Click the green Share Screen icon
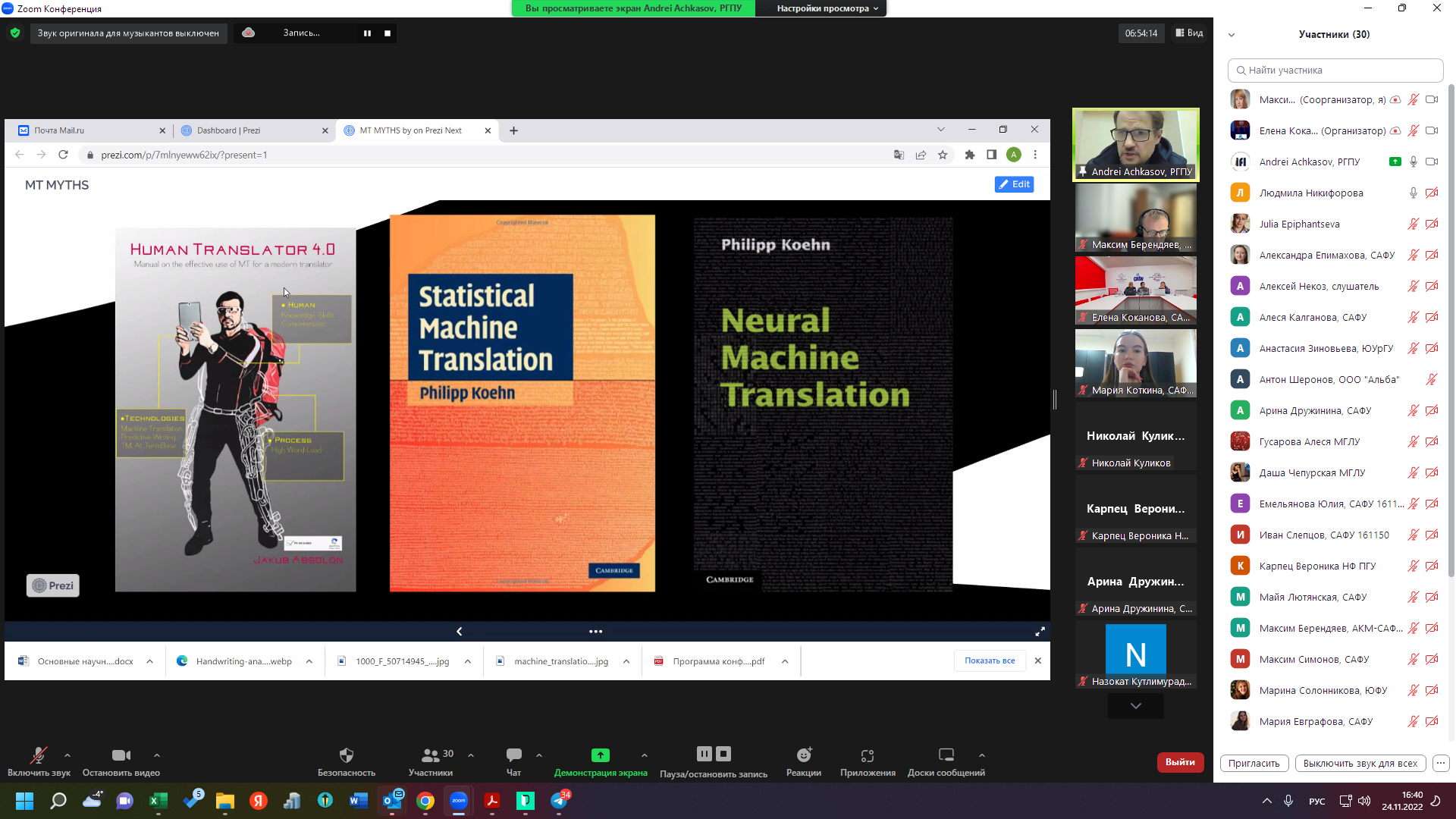The image size is (1456, 819). click(x=600, y=755)
